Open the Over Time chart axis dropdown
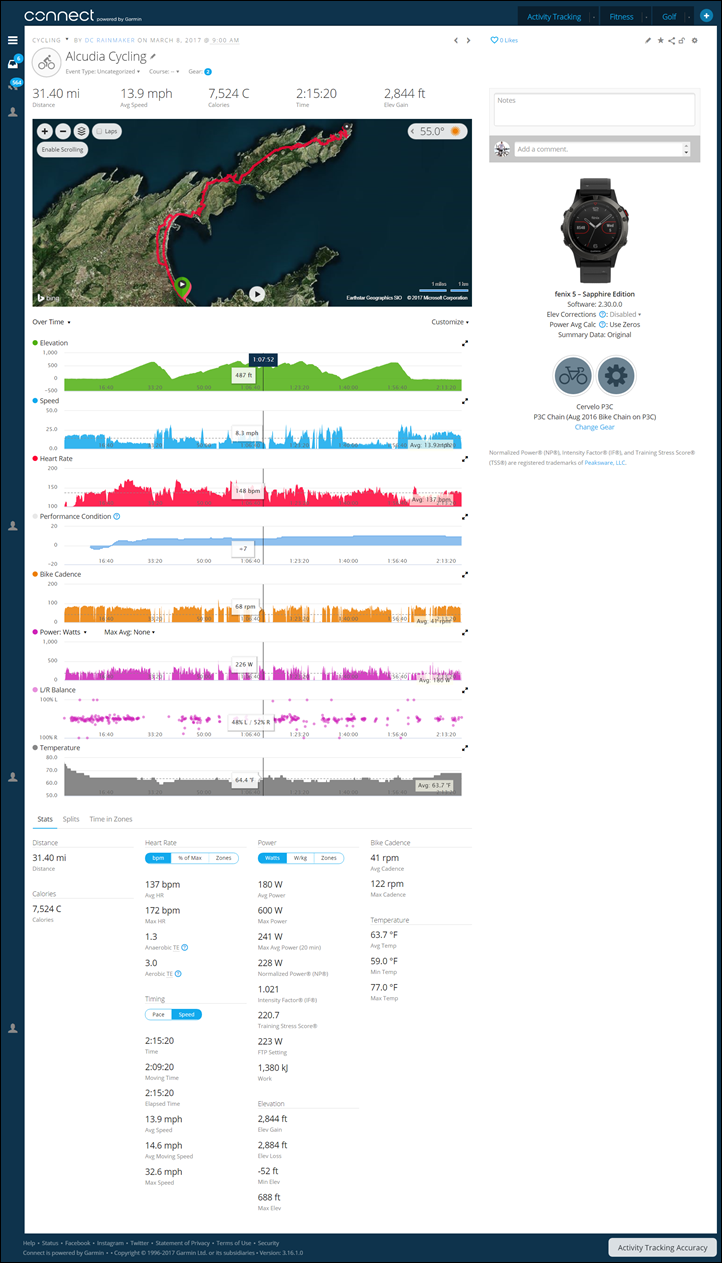 tap(51, 322)
